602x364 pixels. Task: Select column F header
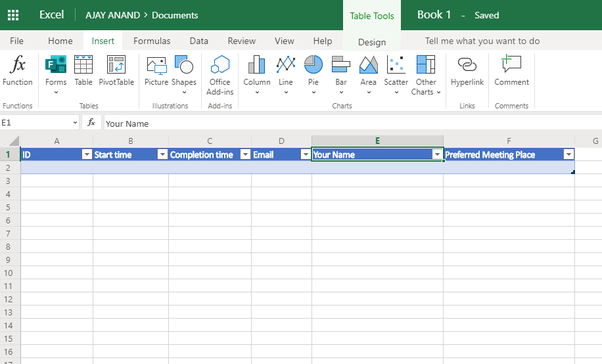(509, 141)
